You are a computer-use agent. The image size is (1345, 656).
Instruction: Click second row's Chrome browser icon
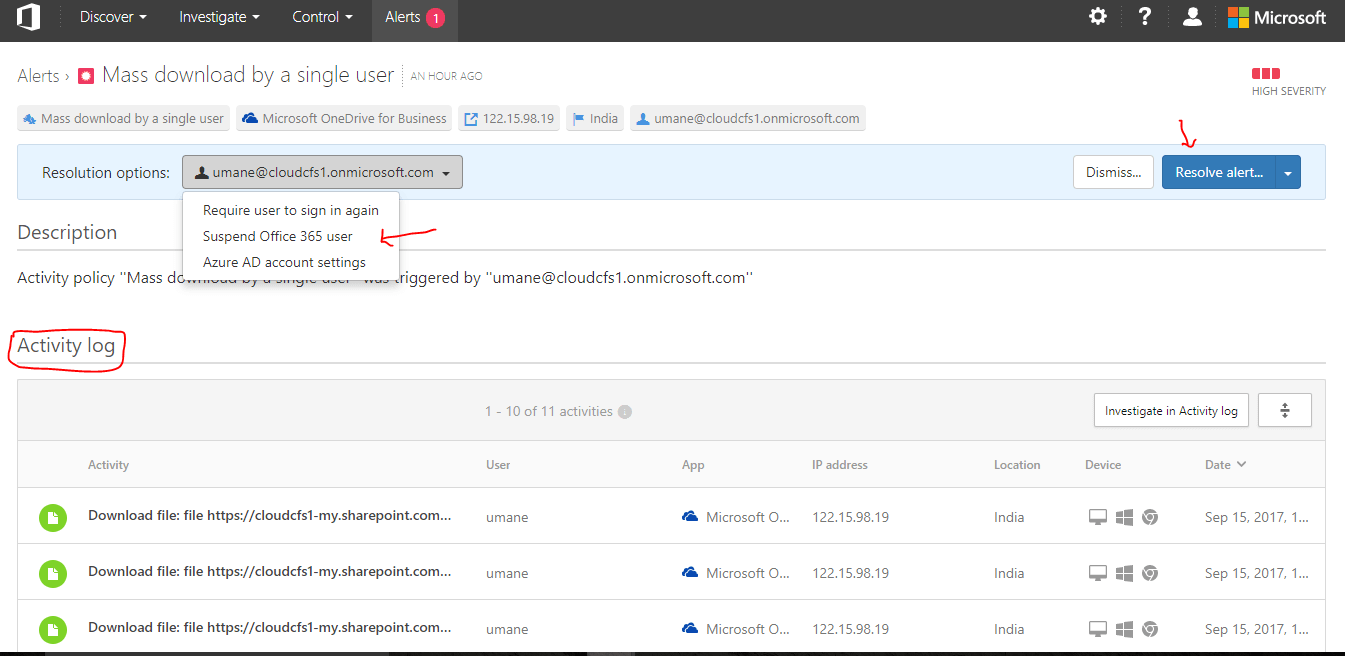point(1150,573)
